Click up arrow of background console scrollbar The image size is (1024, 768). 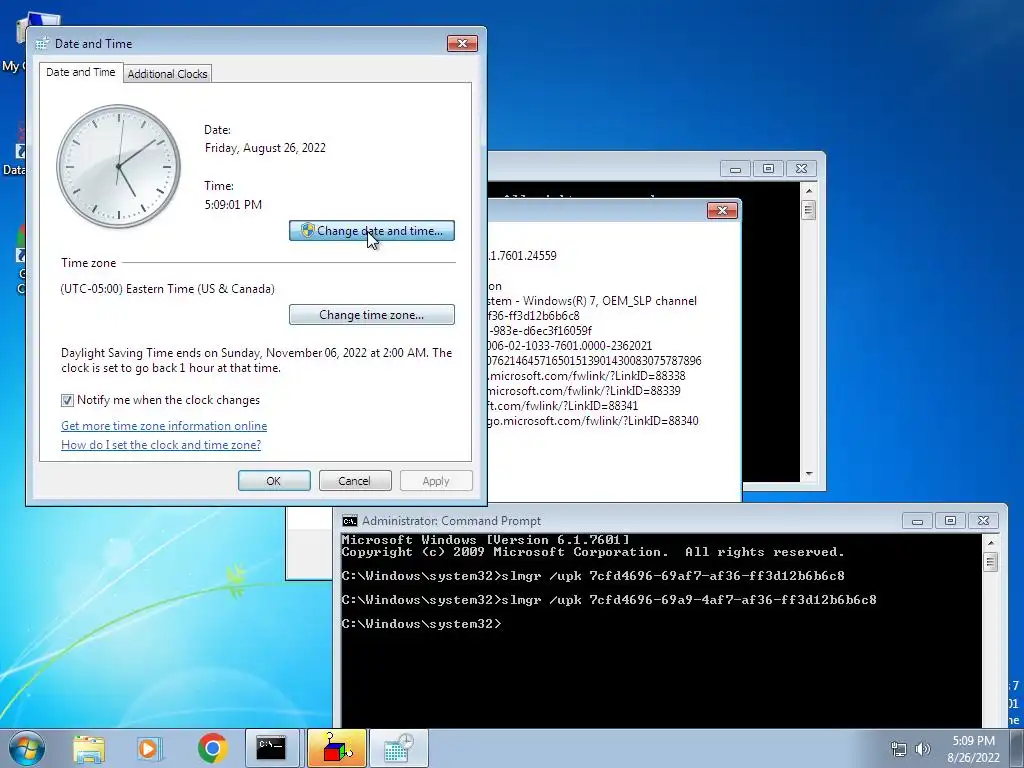(808, 191)
